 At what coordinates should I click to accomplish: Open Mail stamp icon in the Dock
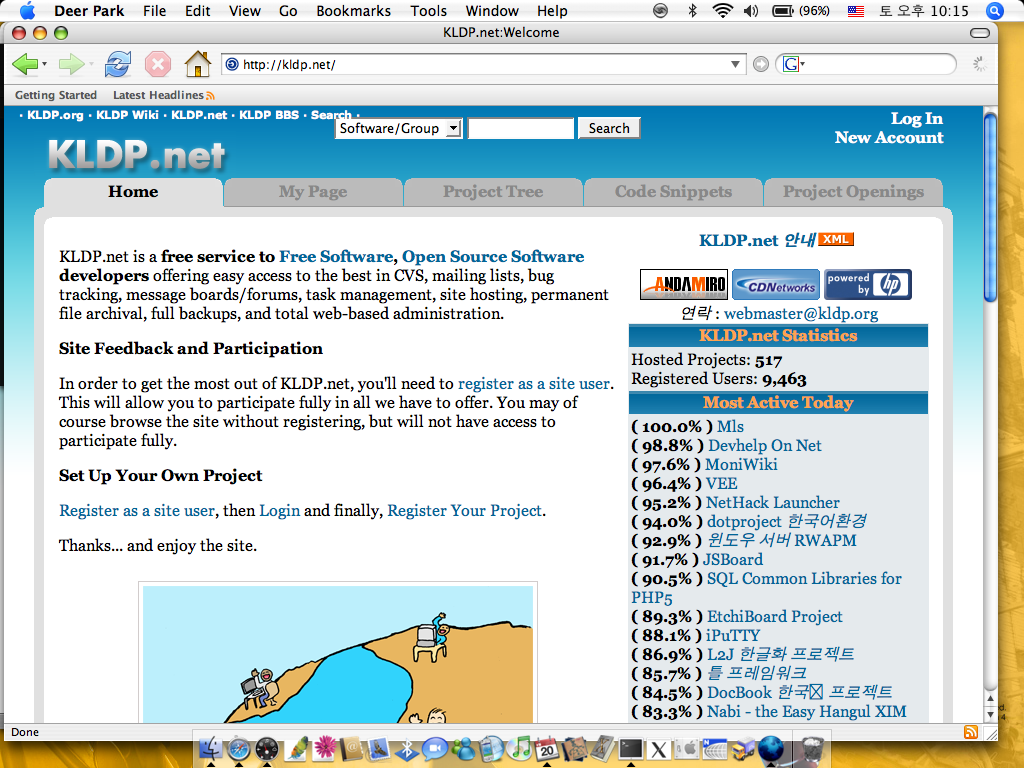coord(379,749)
